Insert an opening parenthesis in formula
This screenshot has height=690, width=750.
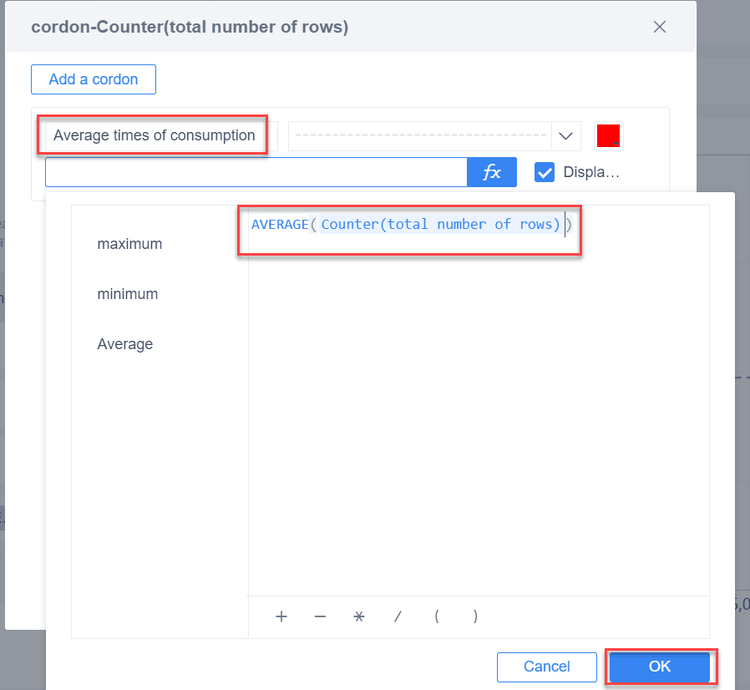[437, 617]
